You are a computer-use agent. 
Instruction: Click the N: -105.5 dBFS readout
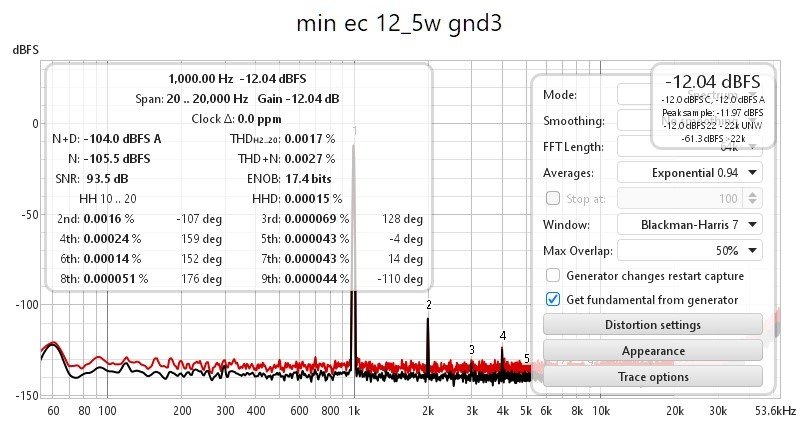(109, 159)
